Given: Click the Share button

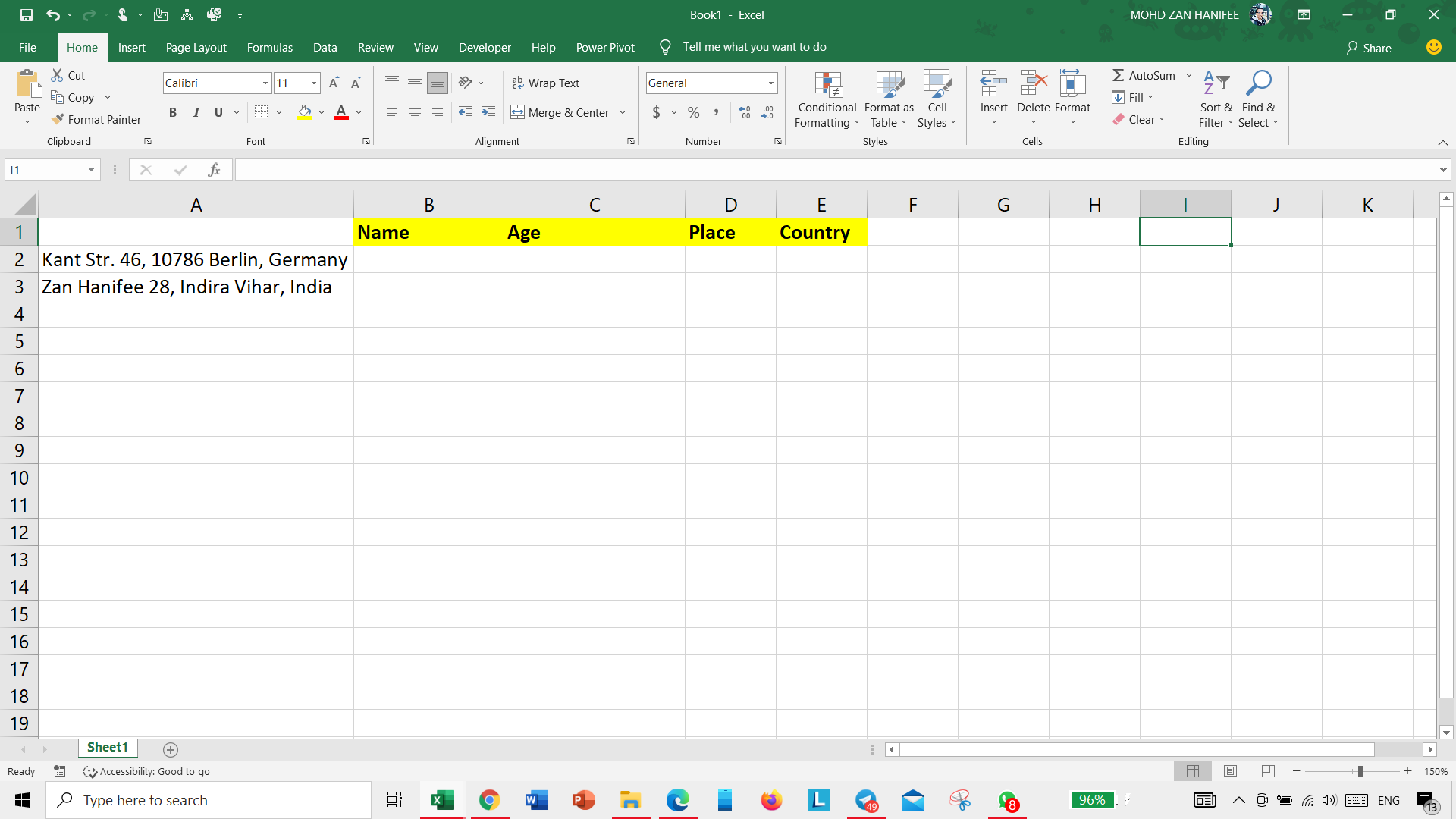Looking at the screenshot, I should 1369,48.
